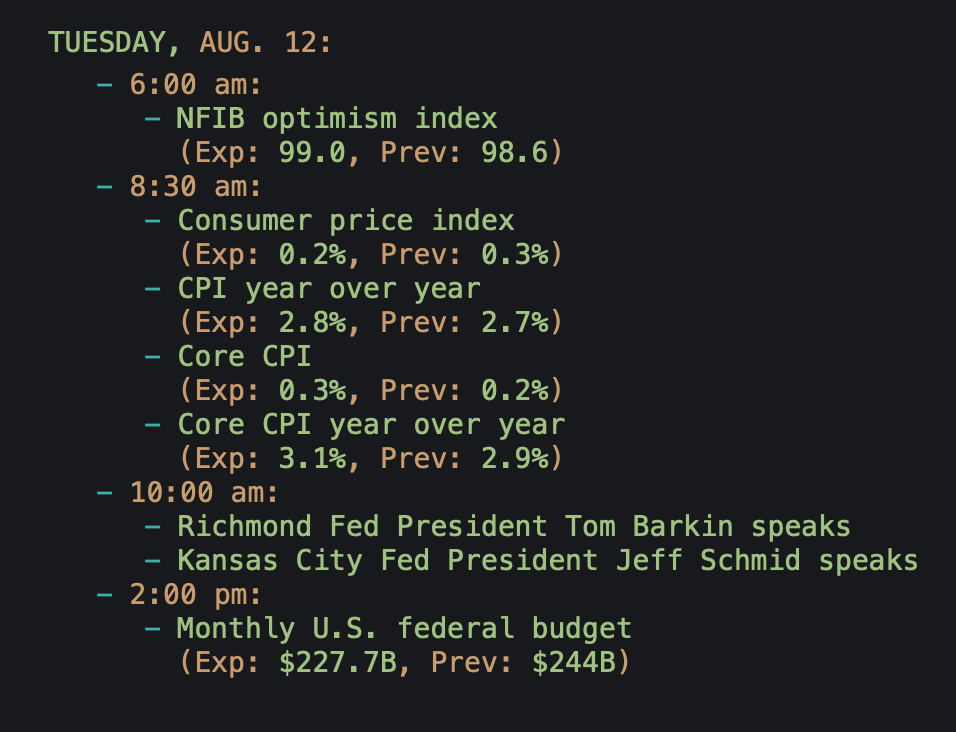
Task: Select the 6:00 am time entry
Action: [195, 85]
